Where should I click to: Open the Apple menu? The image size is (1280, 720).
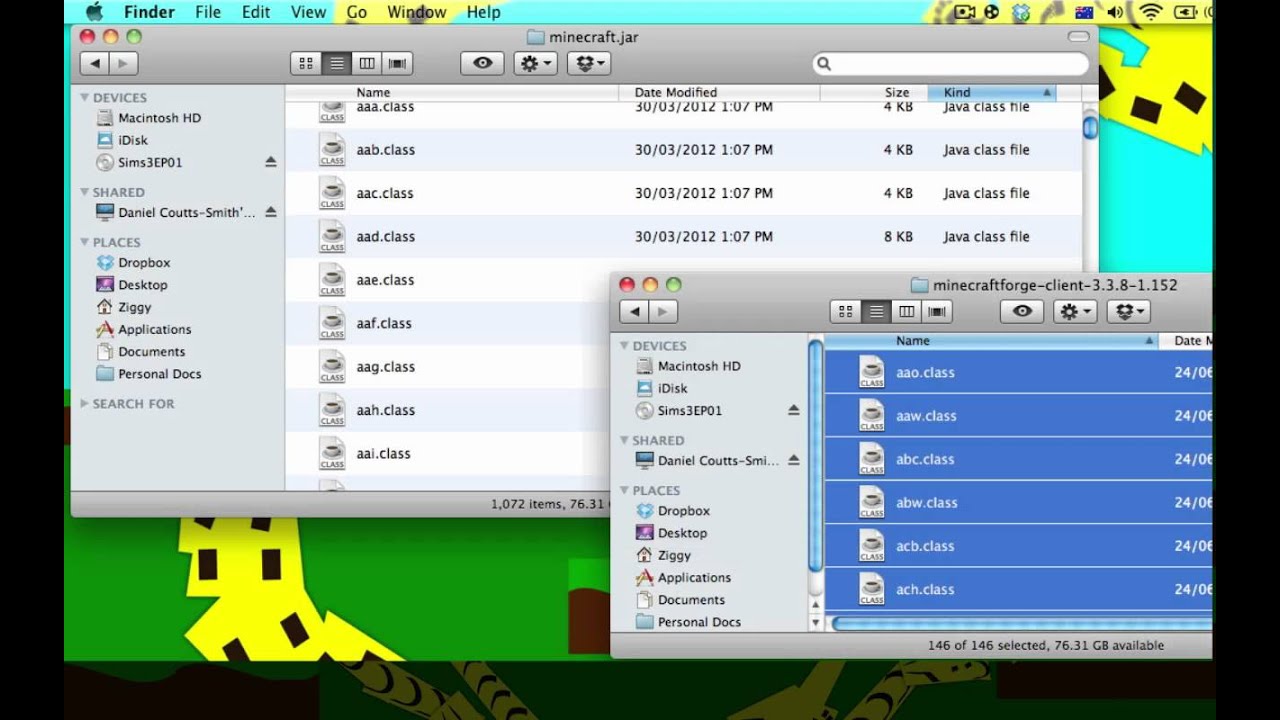tap(95, 12)
